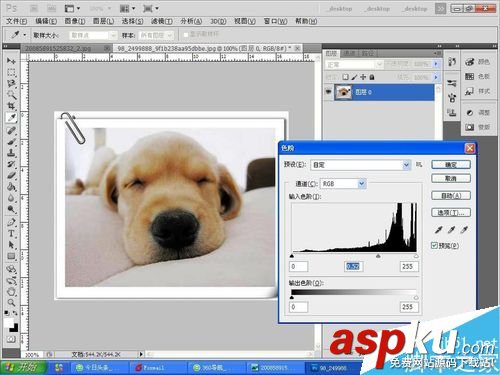The height and width of the screenshot is (375, 500).
Task: Pick the gray point eyedropper in Levels
Action: [x=451, y=229]
